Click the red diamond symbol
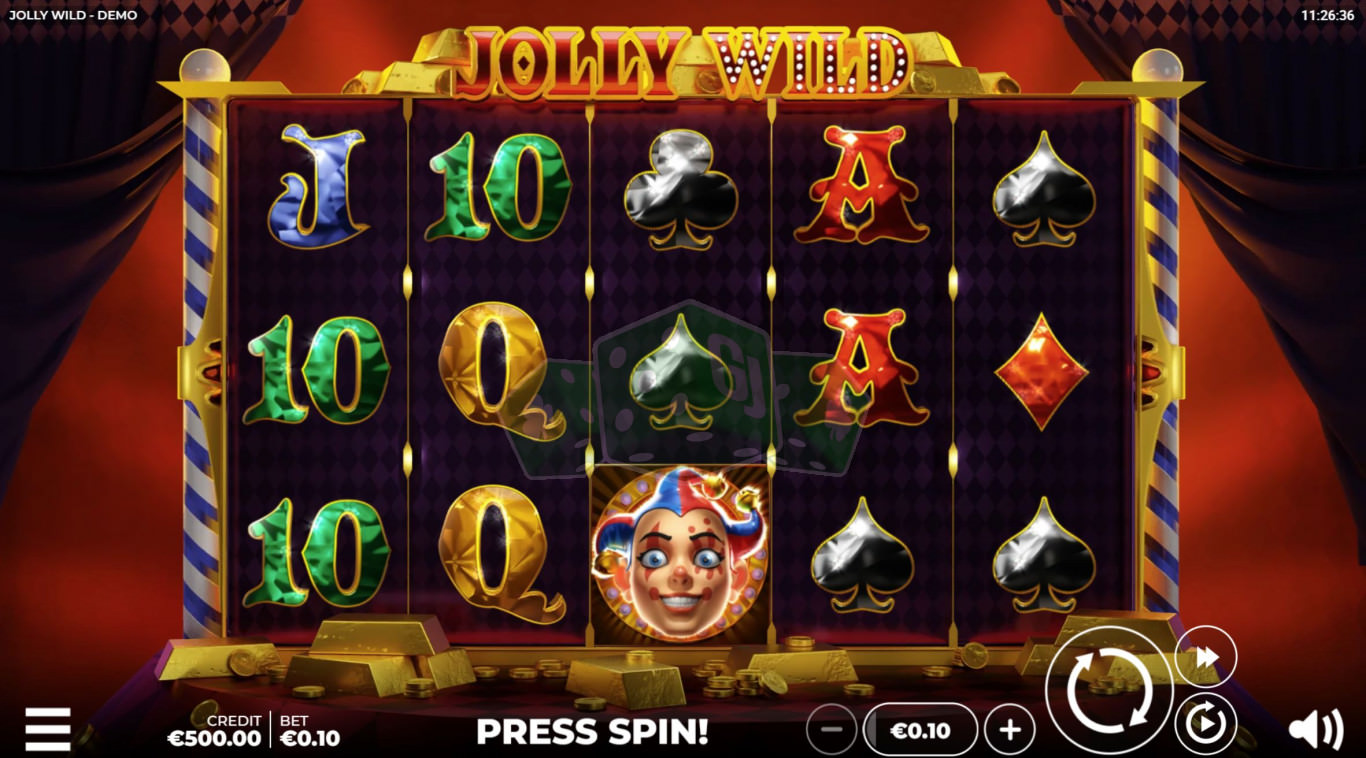 point(1043,371)
